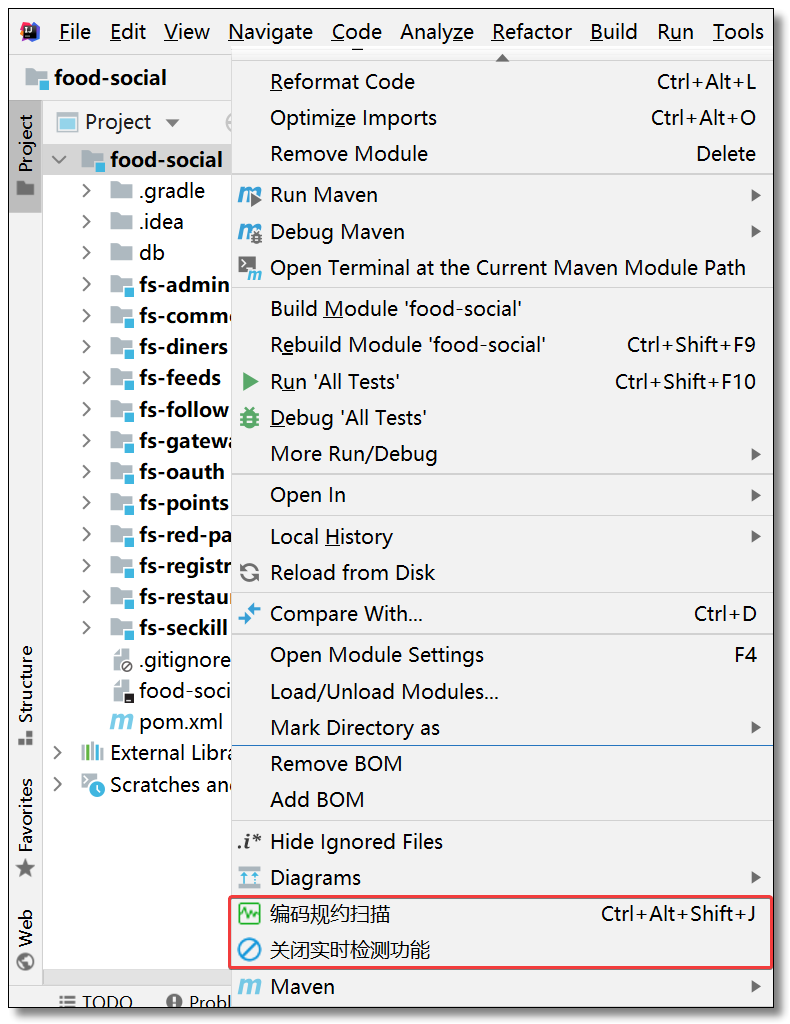Screen dimensions: 790x1024
Task: Open the Local History submenu
Action: point(502,537)
